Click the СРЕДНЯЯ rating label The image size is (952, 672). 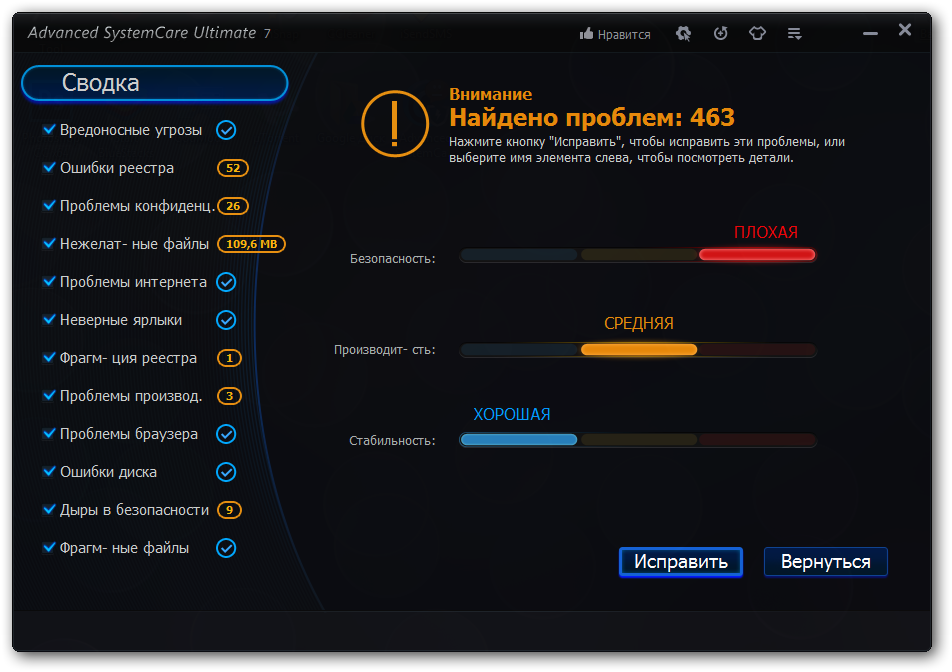point(639,324)
